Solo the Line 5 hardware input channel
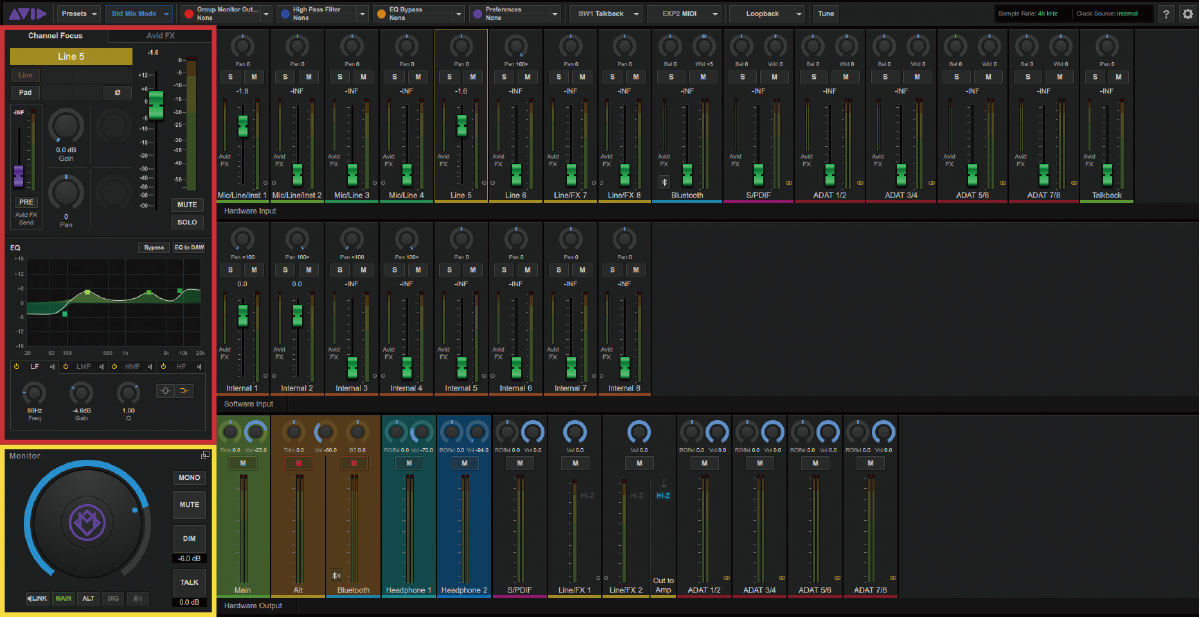This screenshot has height=618, width=1200. [449, 76]
